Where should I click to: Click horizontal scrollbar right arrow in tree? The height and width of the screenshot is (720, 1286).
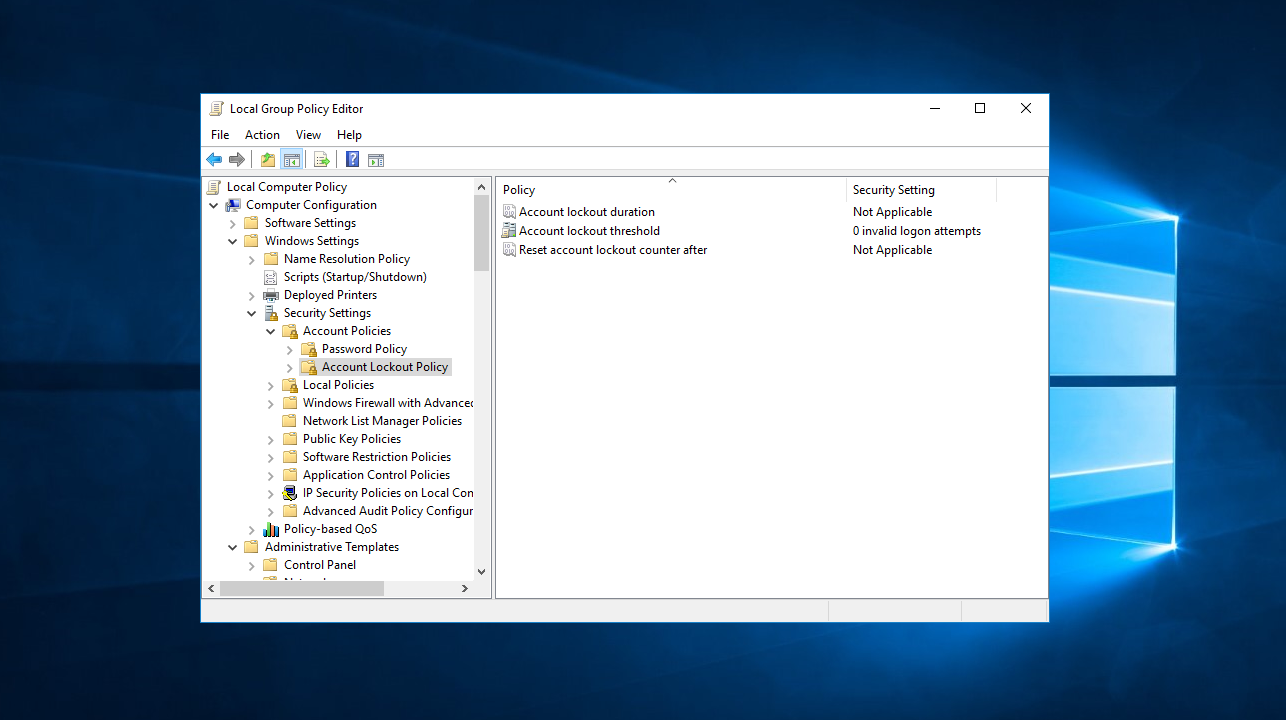click(464, 589)
